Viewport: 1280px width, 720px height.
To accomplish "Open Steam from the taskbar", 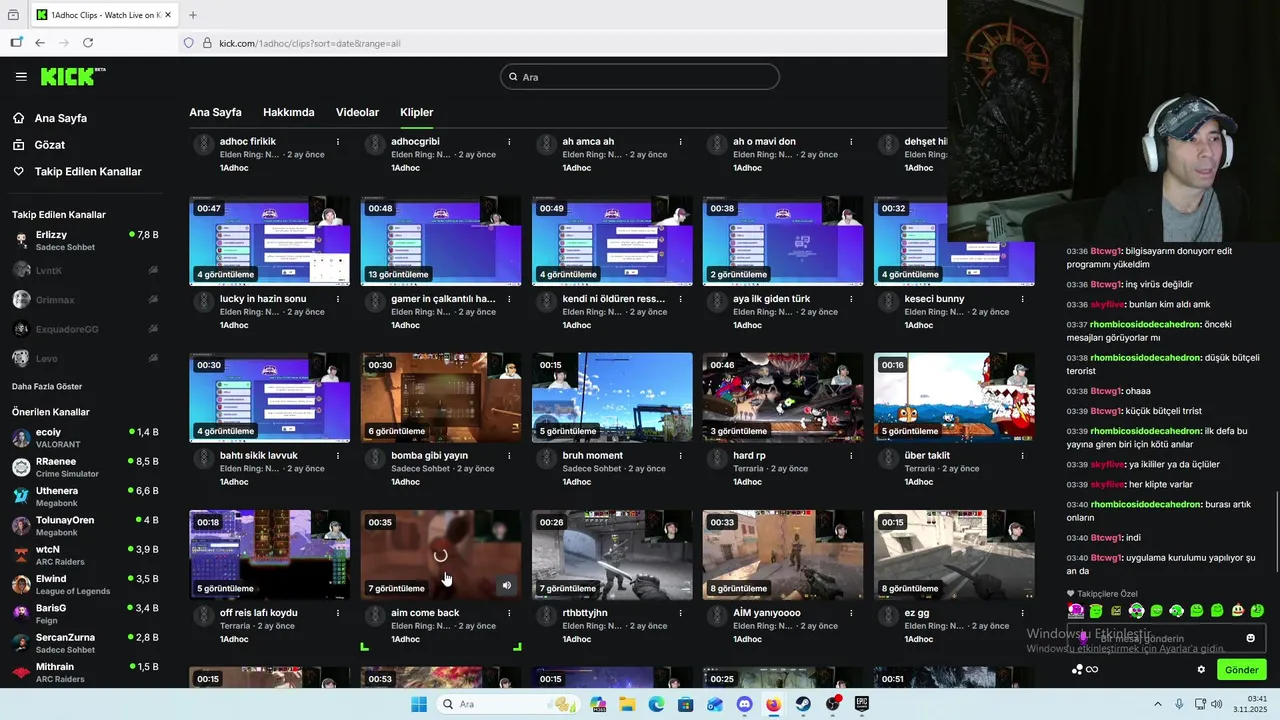I will (x=803, y=704).
